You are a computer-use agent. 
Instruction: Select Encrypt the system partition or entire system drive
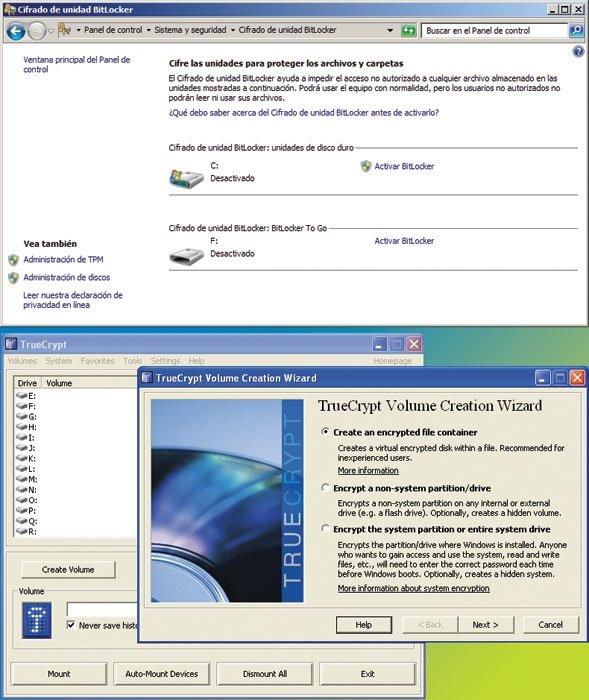click(326, 529)
